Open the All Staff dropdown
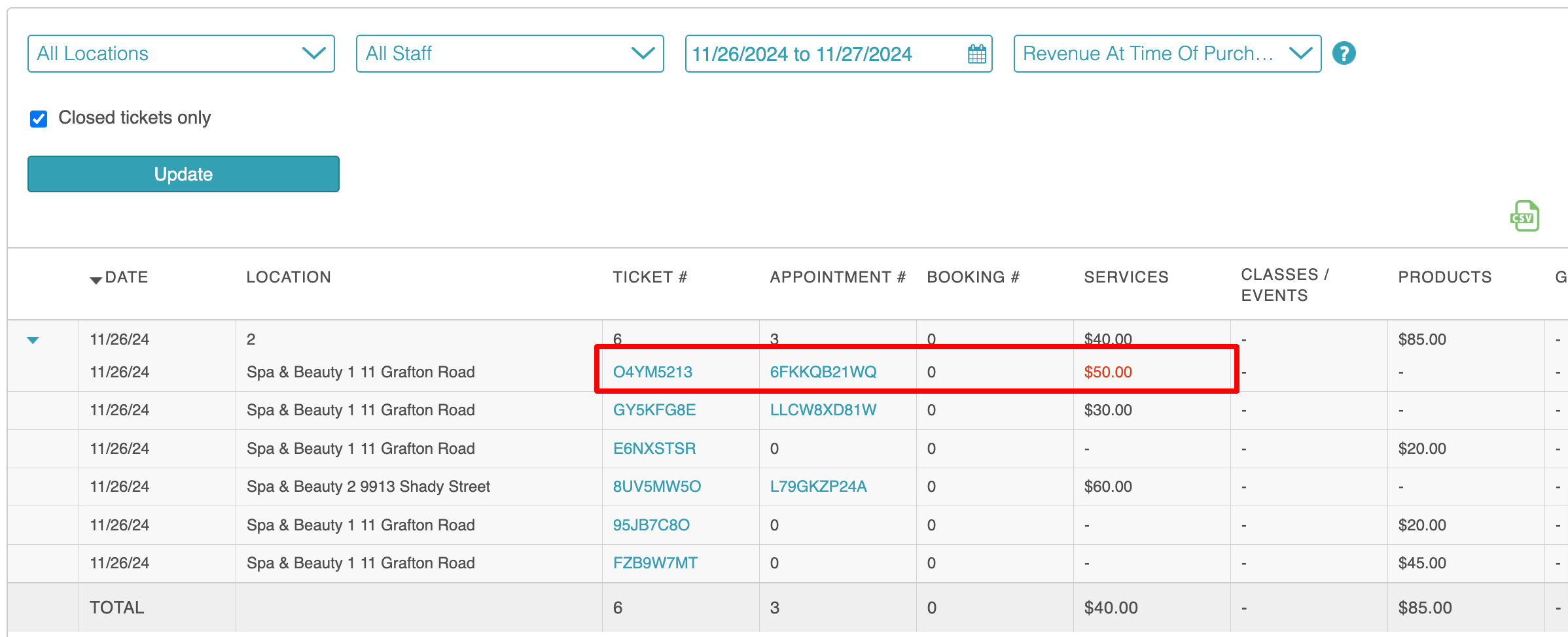Image resolution: width=1568 pixels, height=637 pixels. point(510,54)
